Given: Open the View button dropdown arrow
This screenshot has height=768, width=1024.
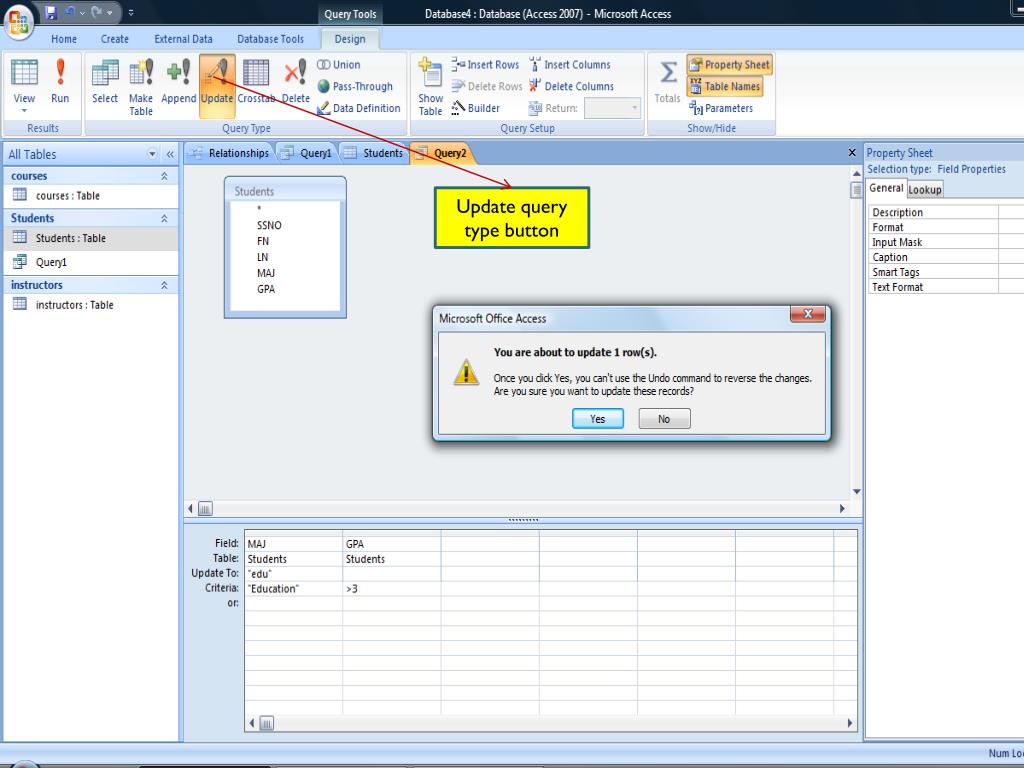Looking at the screenshot, I should coord(24,111).
